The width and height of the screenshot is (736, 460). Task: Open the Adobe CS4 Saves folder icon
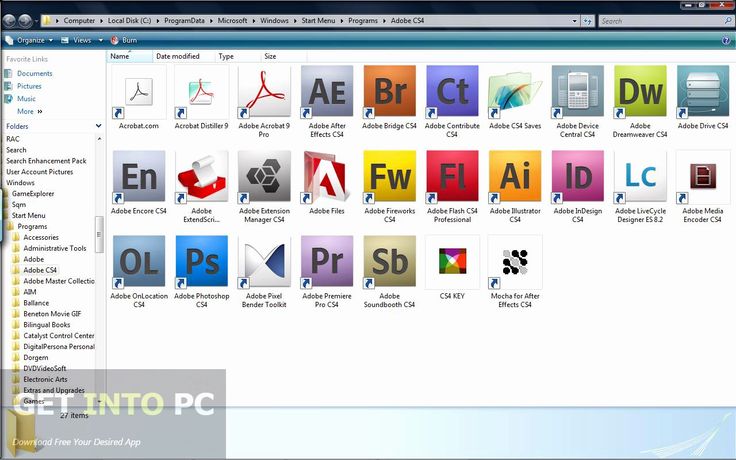pyautogui.click(x=515, y=92)
